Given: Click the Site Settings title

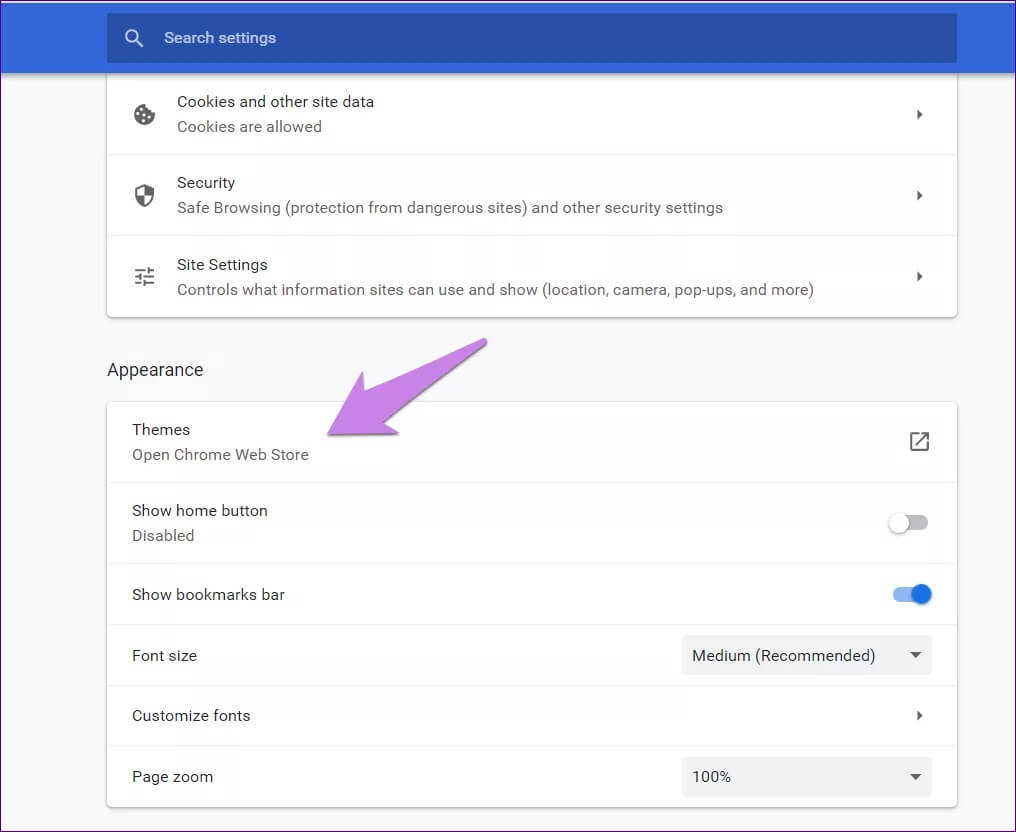Looking at the screenshot, I should pos(222,265).
